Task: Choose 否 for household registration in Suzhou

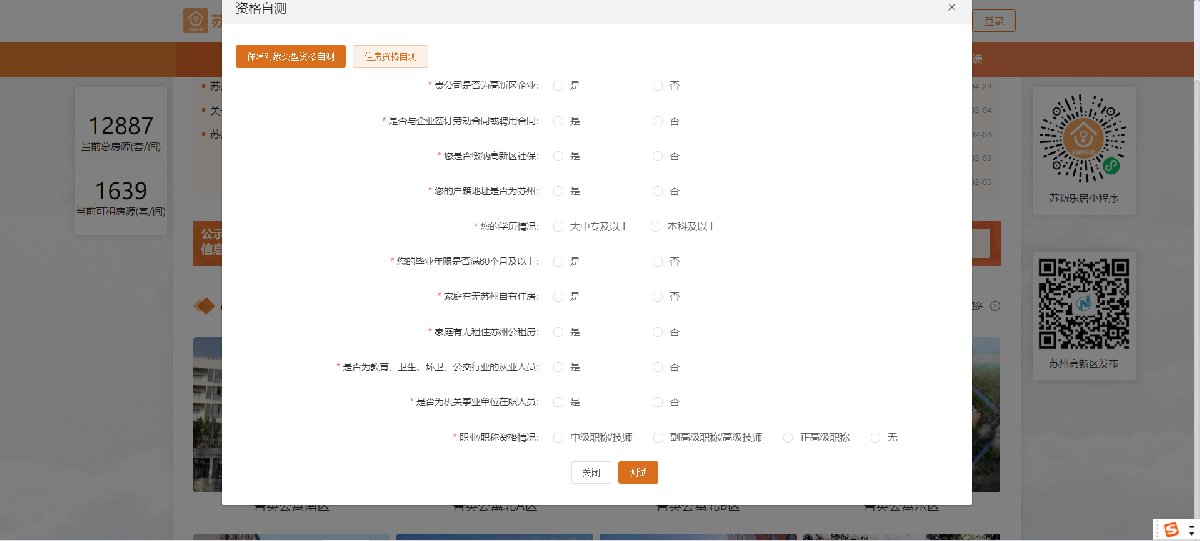Action: click(x=658, y=191)
